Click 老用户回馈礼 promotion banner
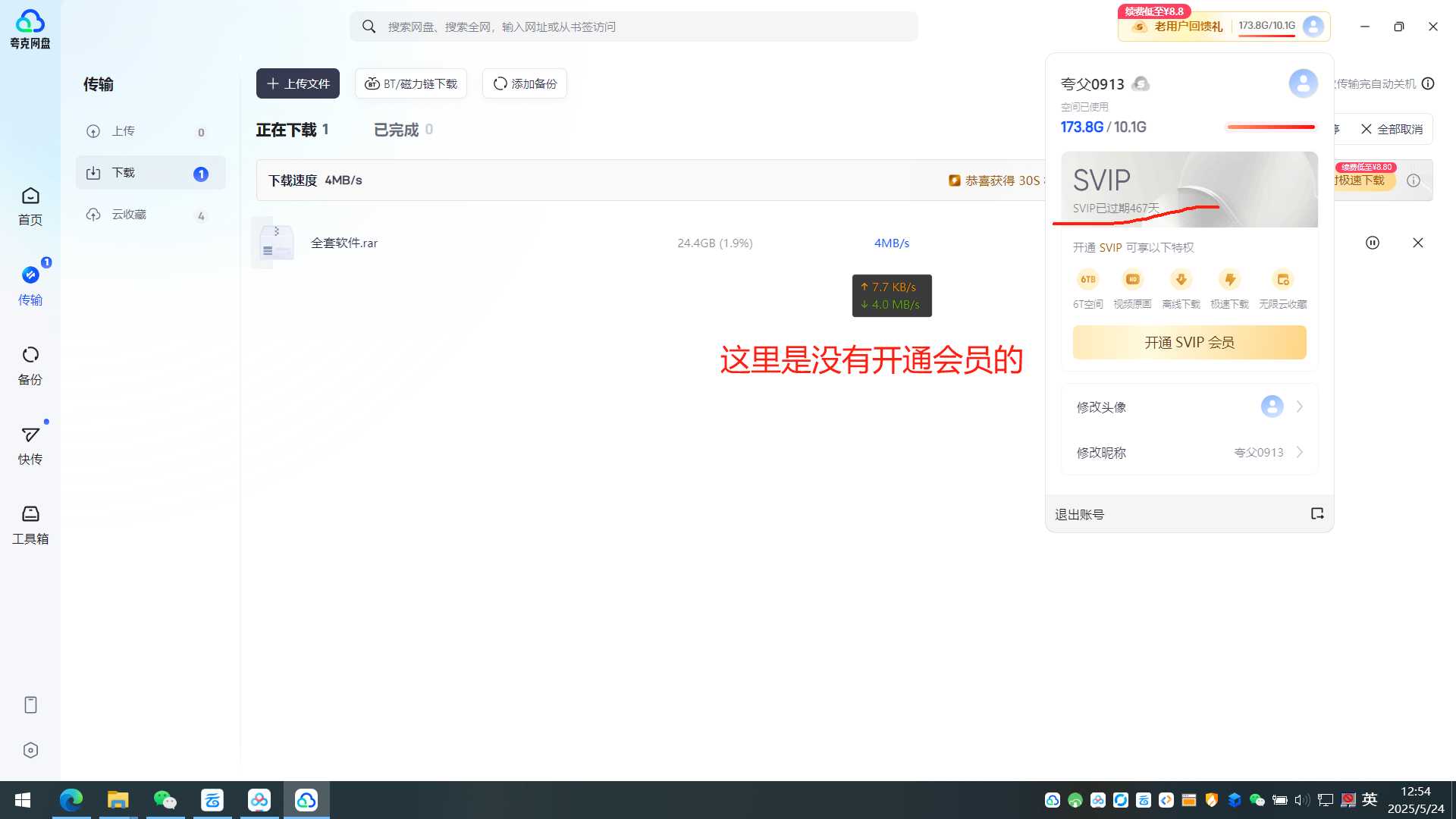Image resolution: width=1456 pixels, height=819 pixels. tap(1176, 26)
